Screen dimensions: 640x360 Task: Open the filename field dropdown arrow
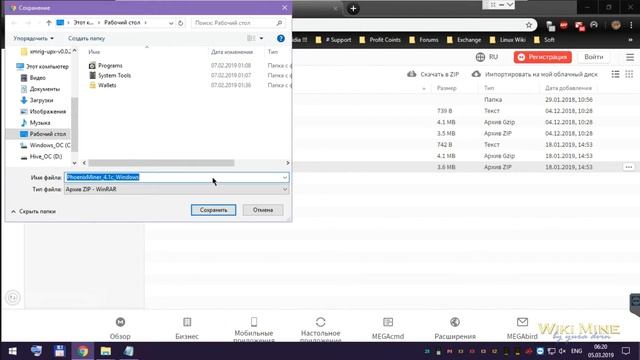[285, 177]
